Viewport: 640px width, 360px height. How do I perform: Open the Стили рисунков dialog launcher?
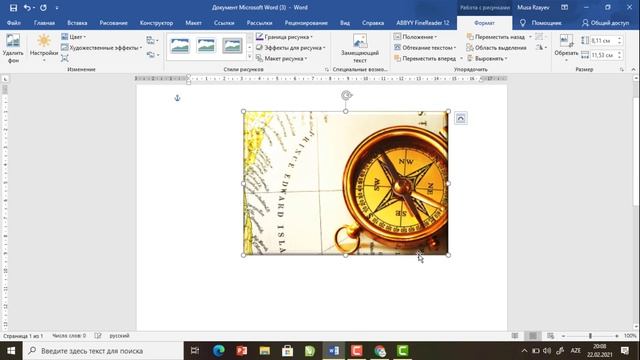coord(327,70)
